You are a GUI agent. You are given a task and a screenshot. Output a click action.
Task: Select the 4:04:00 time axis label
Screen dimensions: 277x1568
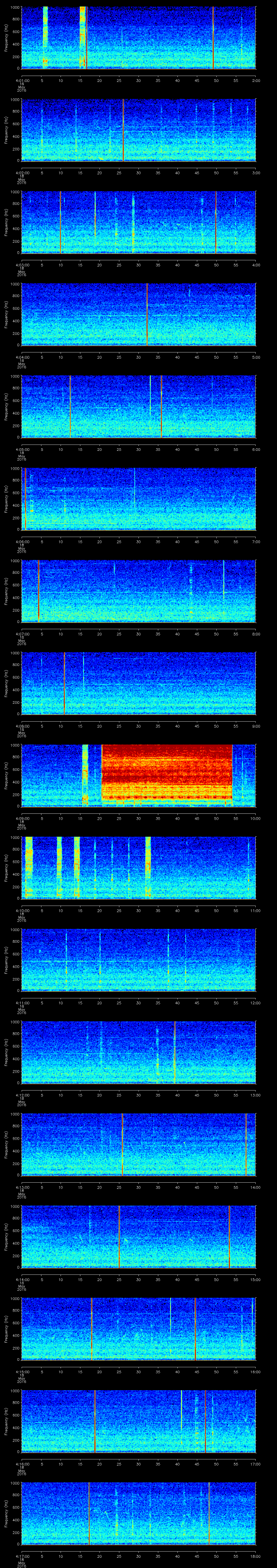[x=22, y=357]
